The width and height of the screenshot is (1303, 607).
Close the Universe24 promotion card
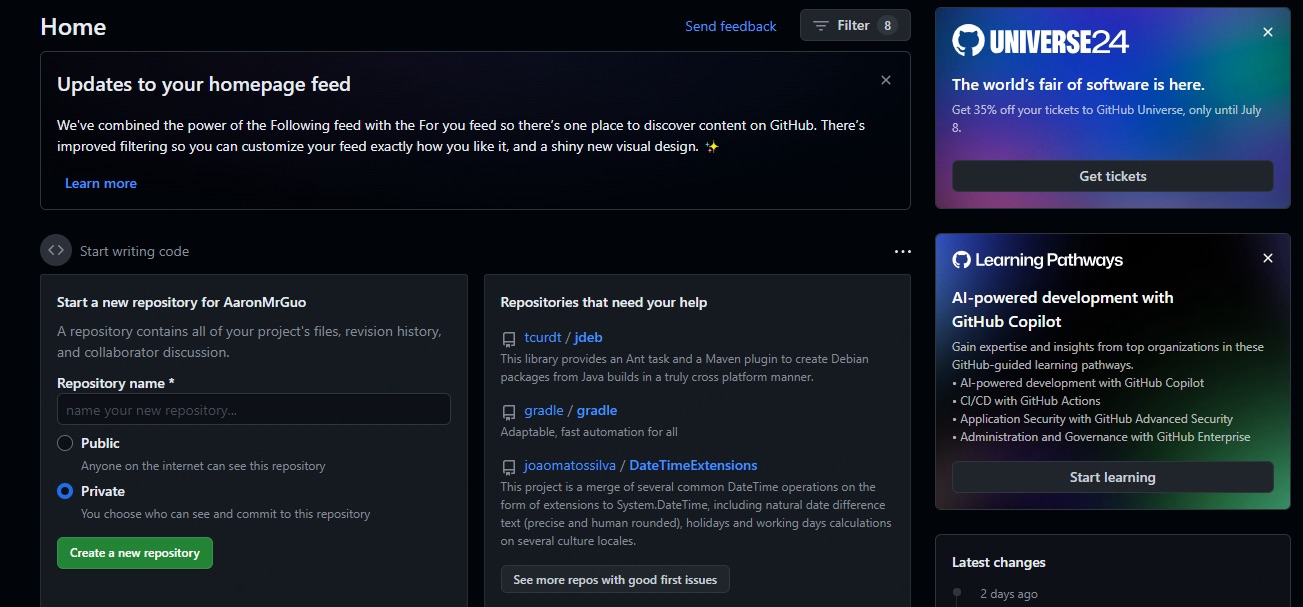coord(1268,32)
